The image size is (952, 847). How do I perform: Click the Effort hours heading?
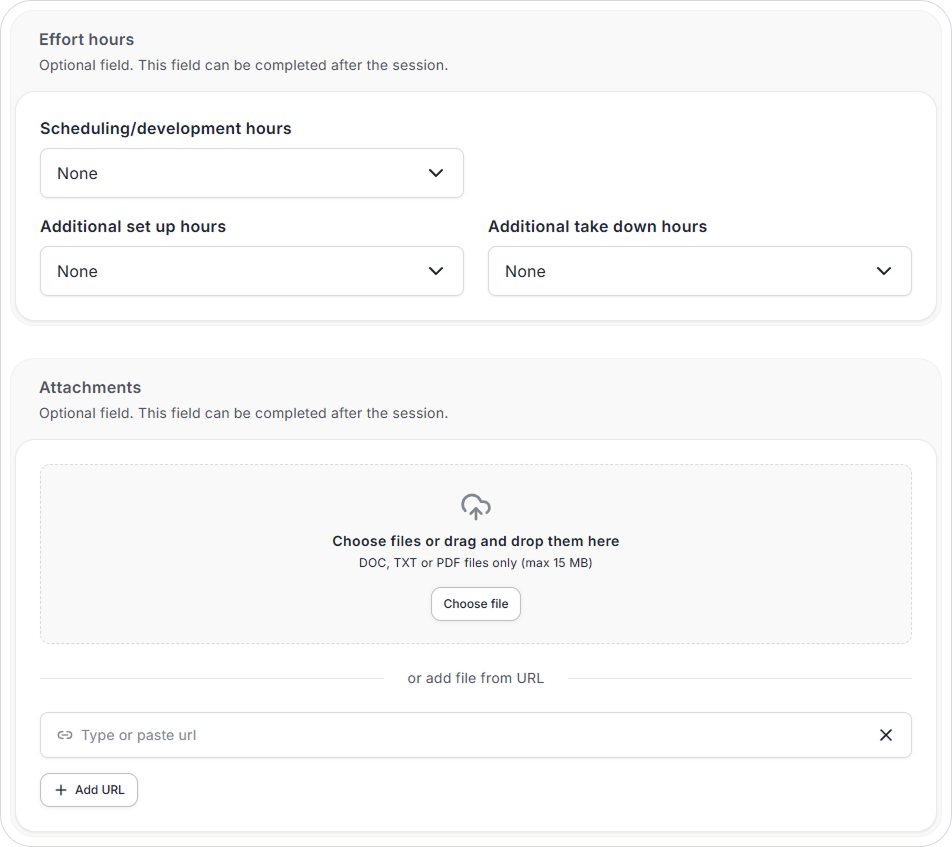point(87,39)
